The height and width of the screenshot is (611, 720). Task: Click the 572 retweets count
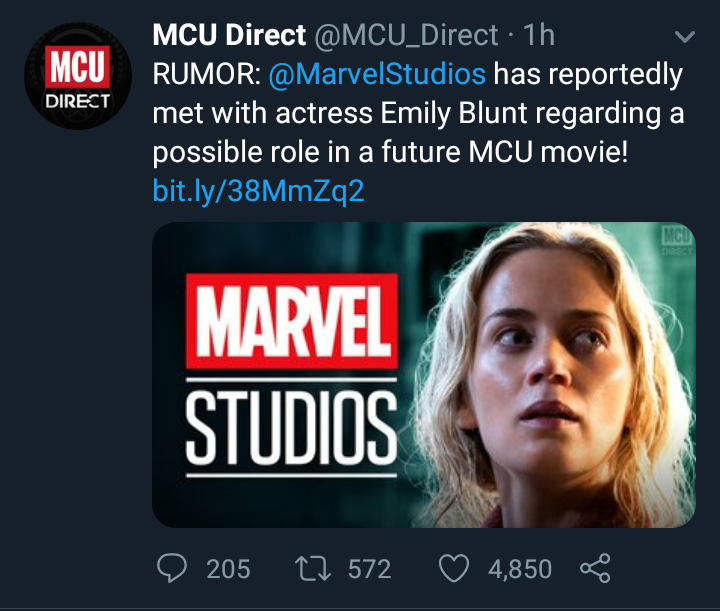369,569
